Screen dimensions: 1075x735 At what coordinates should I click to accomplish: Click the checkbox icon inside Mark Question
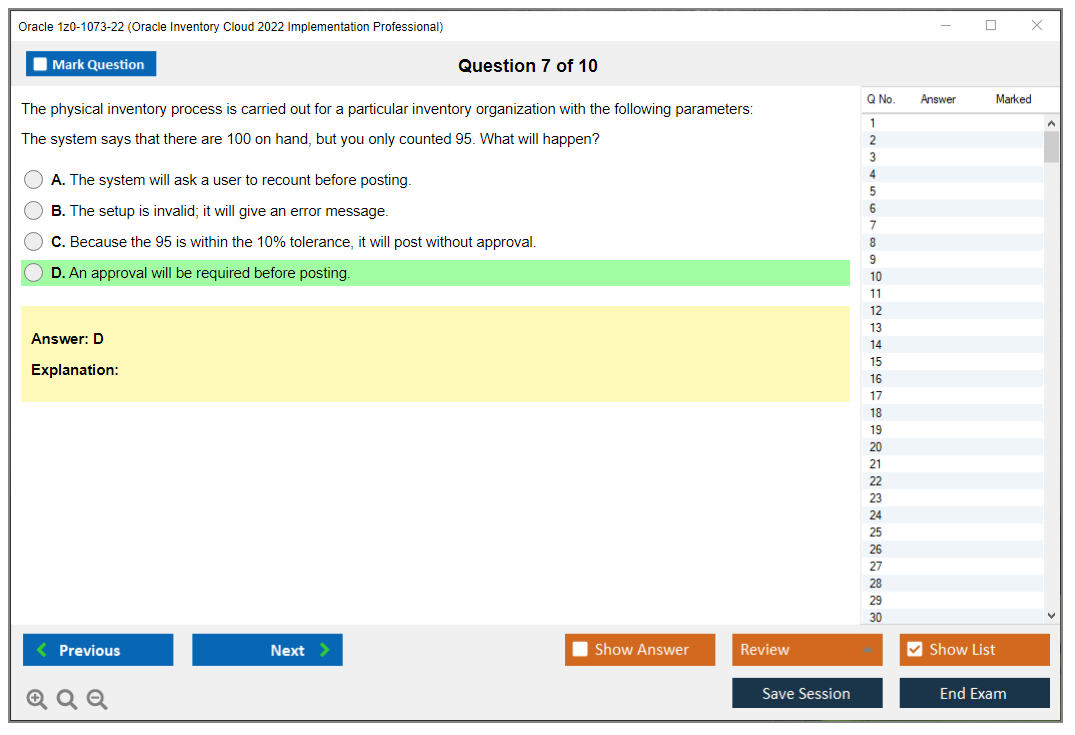point(39,63)
